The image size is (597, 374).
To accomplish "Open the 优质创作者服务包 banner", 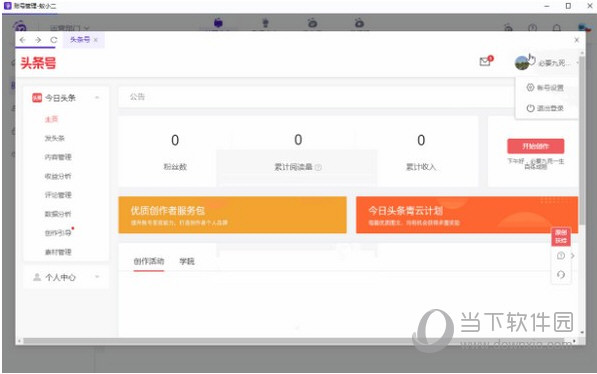I will click(232, 215).
